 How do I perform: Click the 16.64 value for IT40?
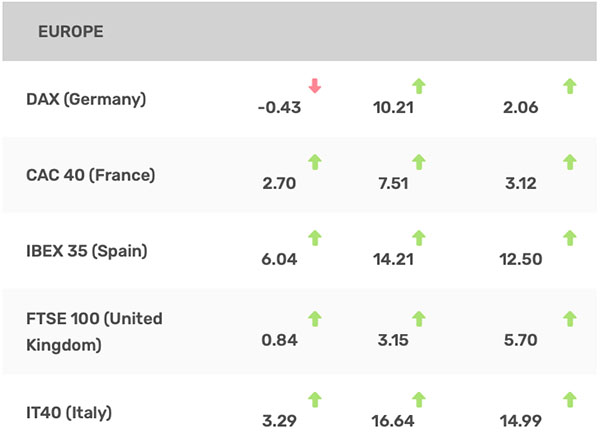point(393,421)
